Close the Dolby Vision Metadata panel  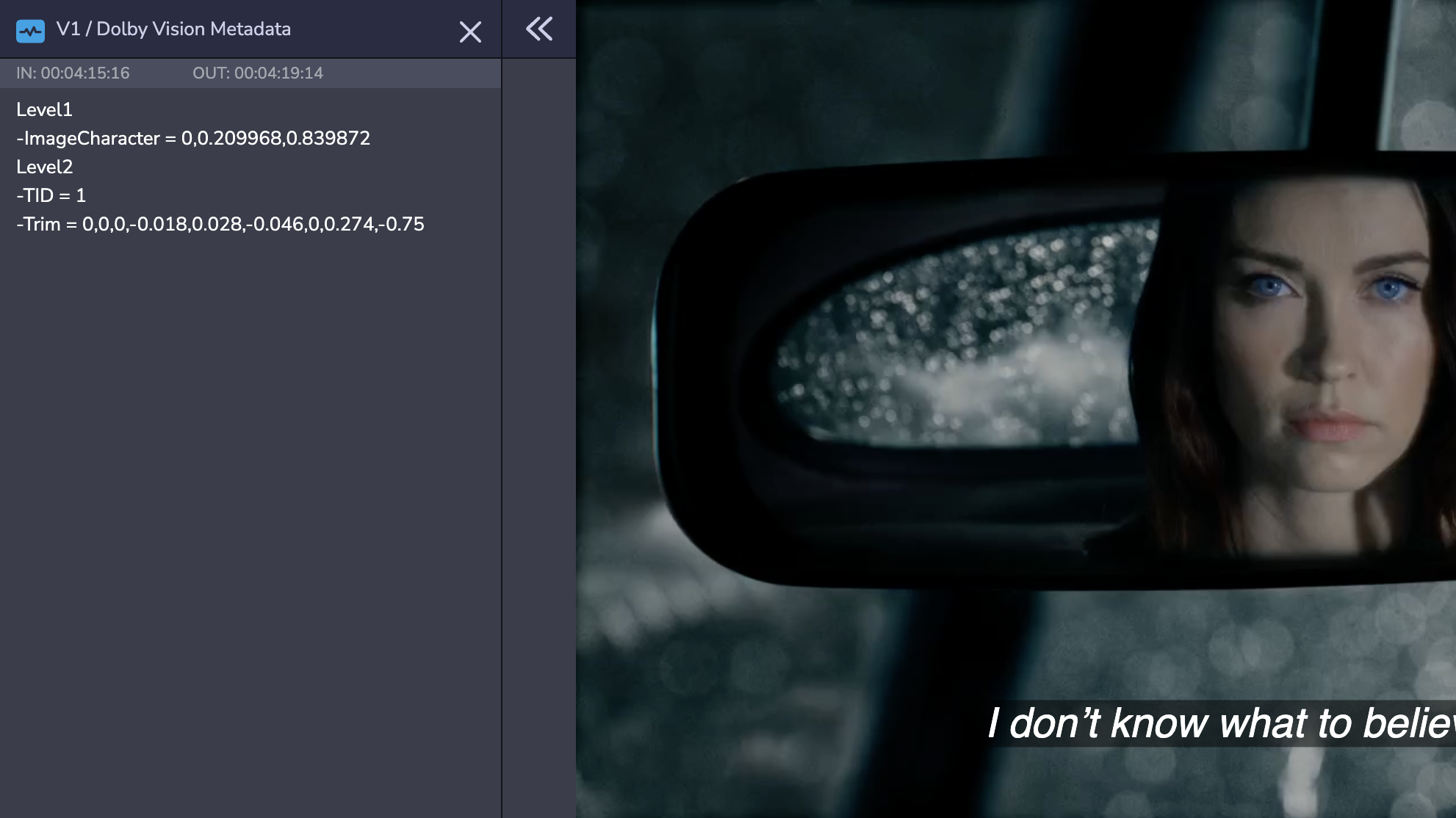[x=470, y=32]
